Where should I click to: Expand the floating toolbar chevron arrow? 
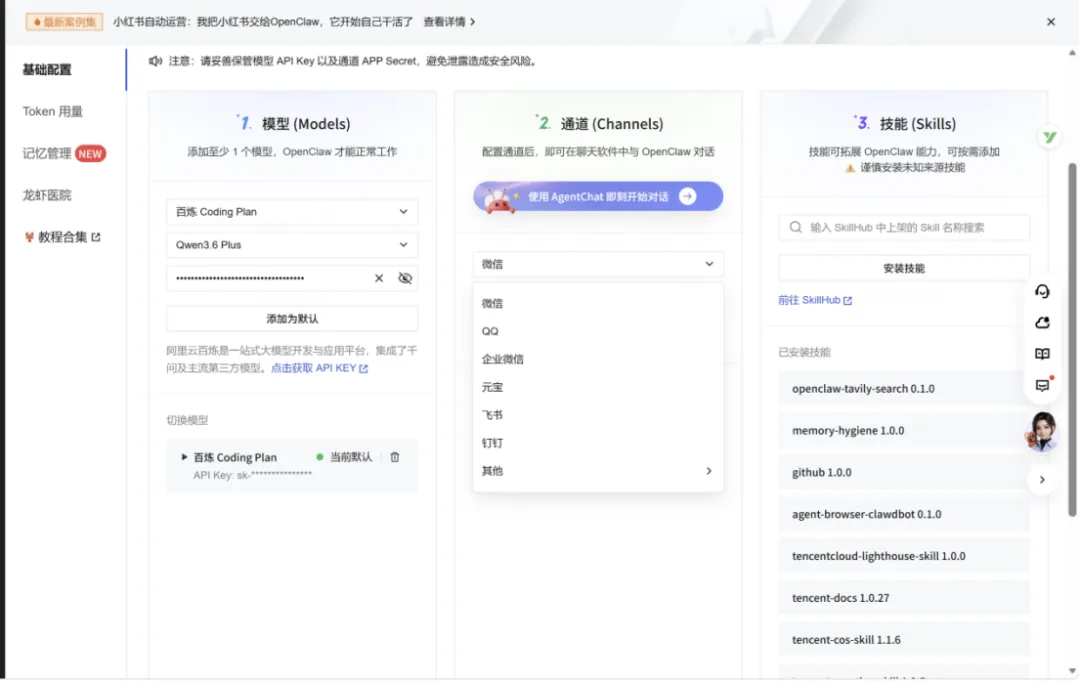click(x=1042, y=480)
